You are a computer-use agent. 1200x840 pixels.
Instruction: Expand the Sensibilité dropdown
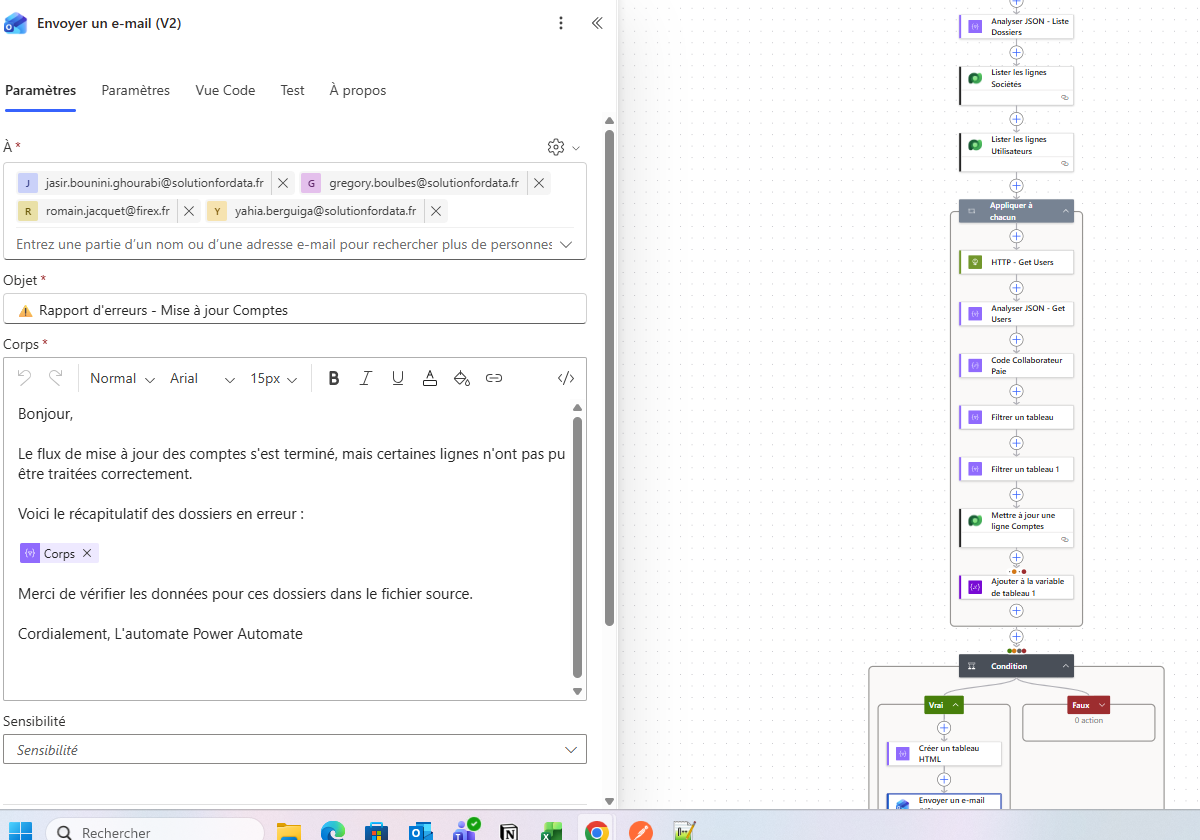[571, 749]
